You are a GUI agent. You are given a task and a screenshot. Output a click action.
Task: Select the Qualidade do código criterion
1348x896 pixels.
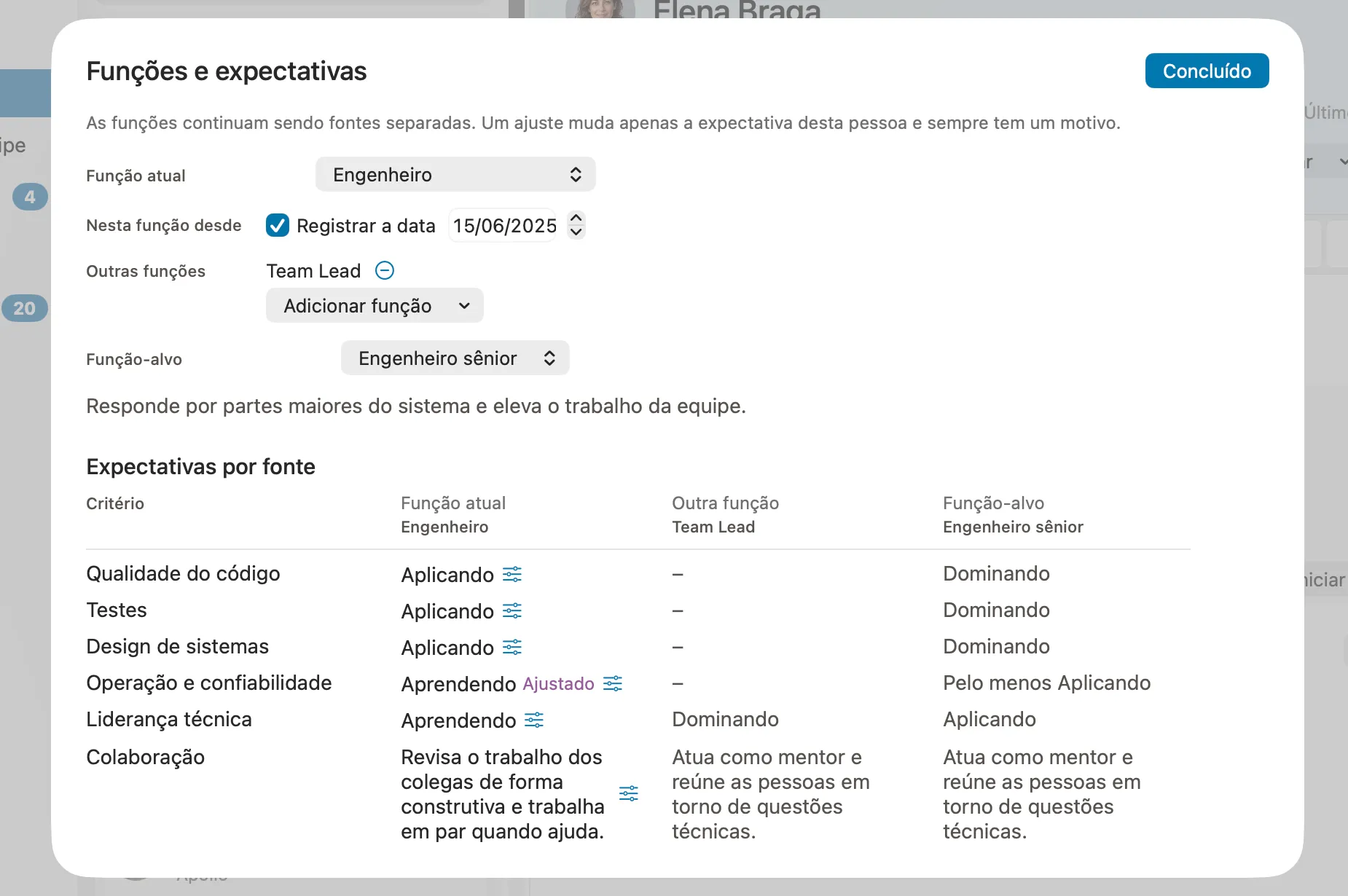183,574
